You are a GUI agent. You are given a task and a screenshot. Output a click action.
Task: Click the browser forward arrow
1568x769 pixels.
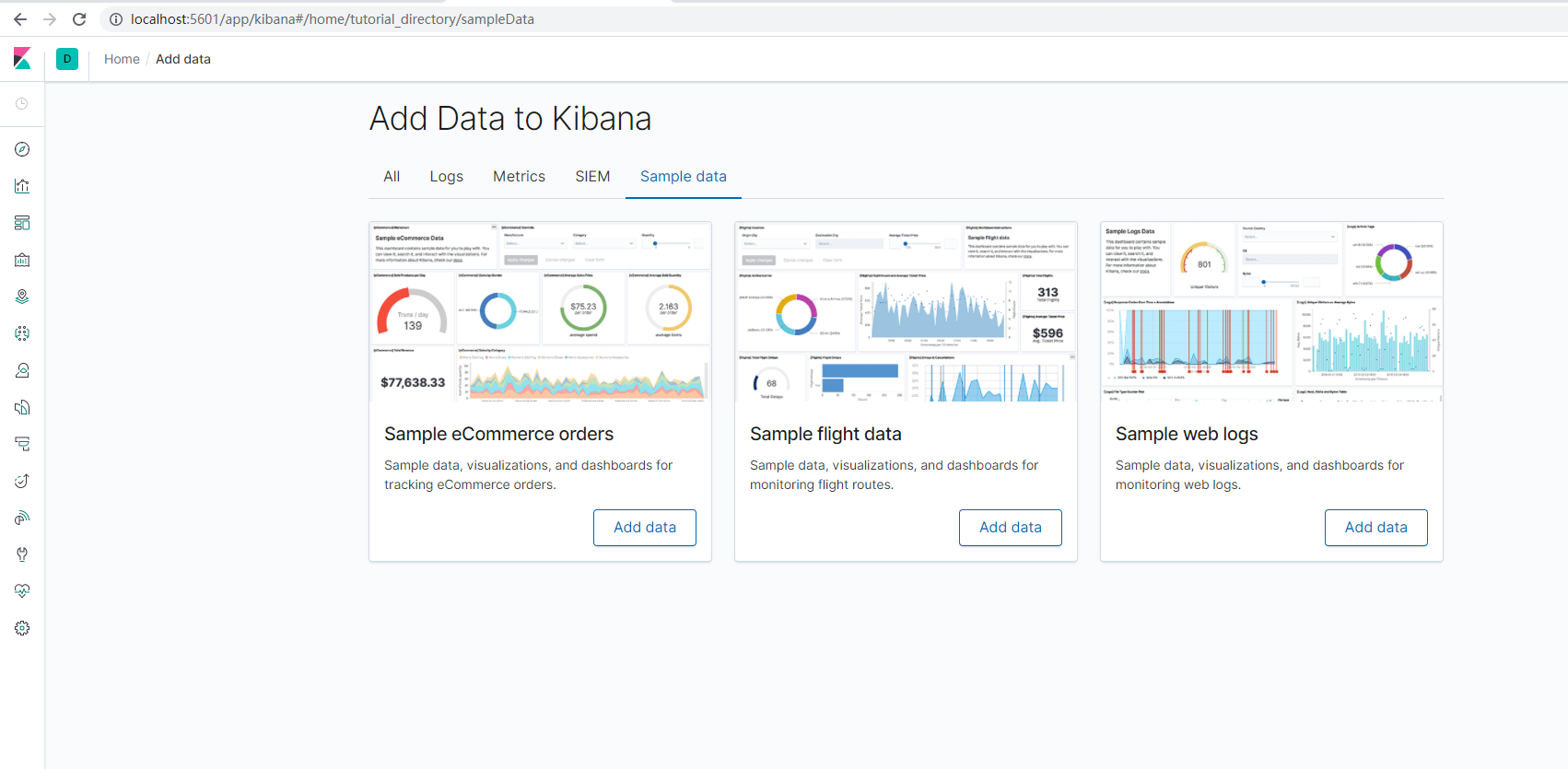50,19
